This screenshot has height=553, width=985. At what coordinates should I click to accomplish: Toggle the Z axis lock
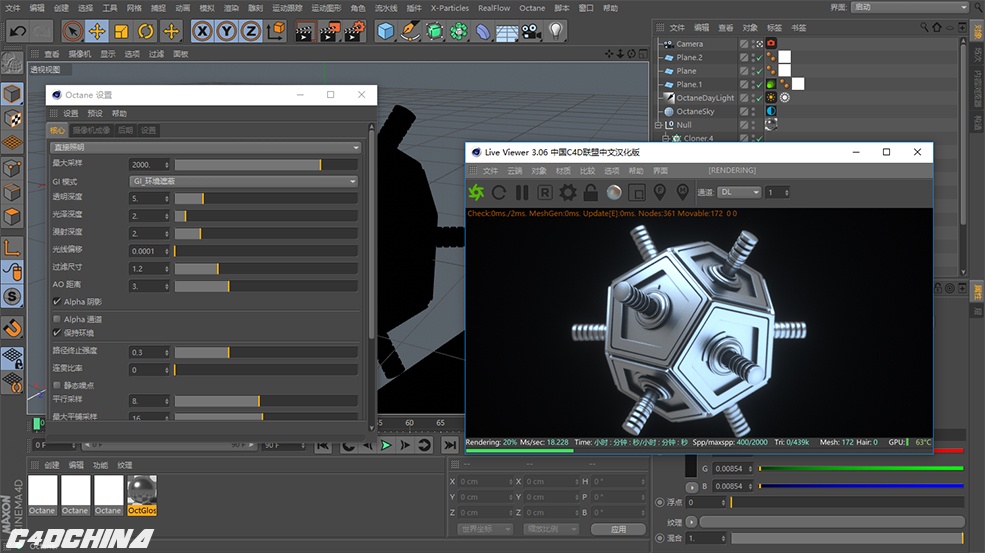(251, 31)
